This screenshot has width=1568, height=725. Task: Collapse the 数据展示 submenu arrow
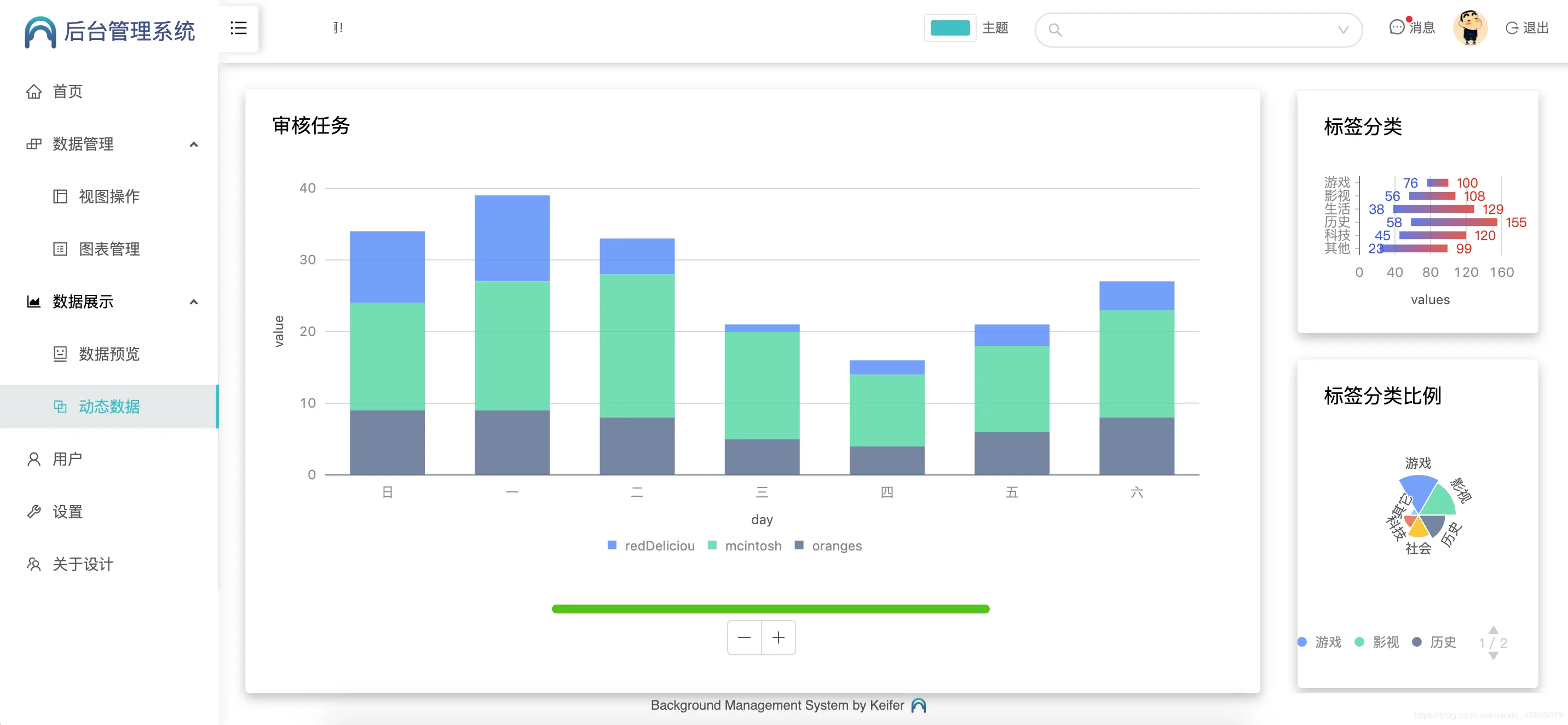coord(194,301)
